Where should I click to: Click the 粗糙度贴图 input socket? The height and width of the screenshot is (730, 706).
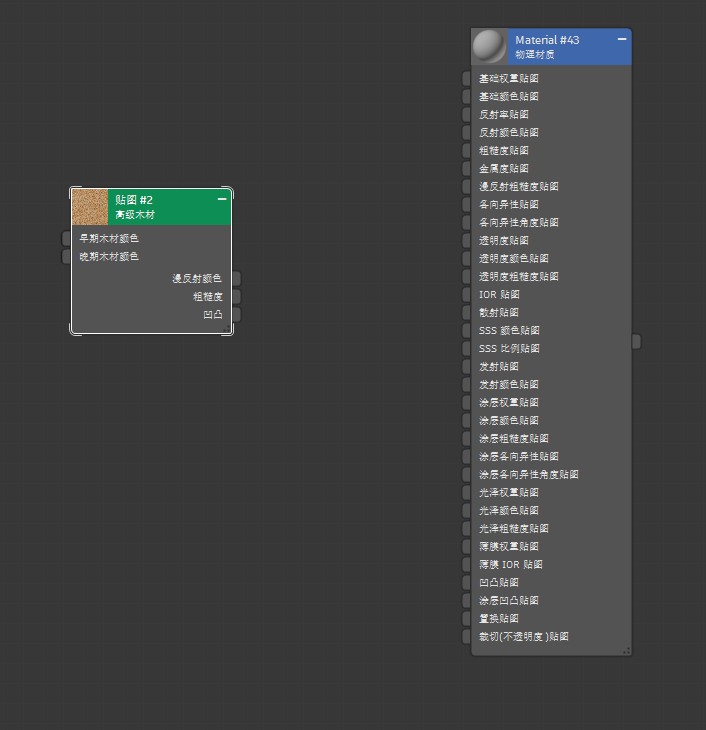point(466,150)
